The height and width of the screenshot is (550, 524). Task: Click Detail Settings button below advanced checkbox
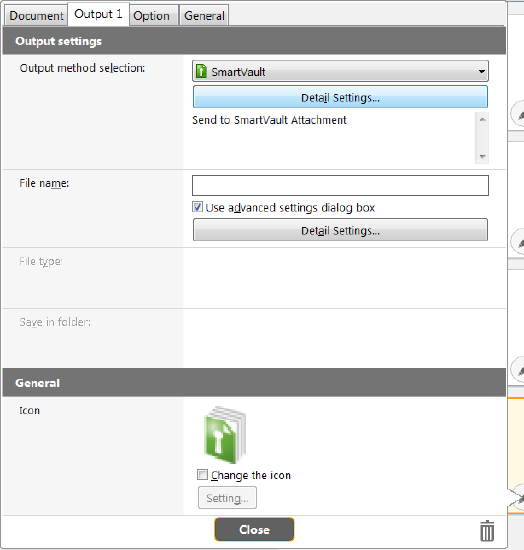pos(340,230)
